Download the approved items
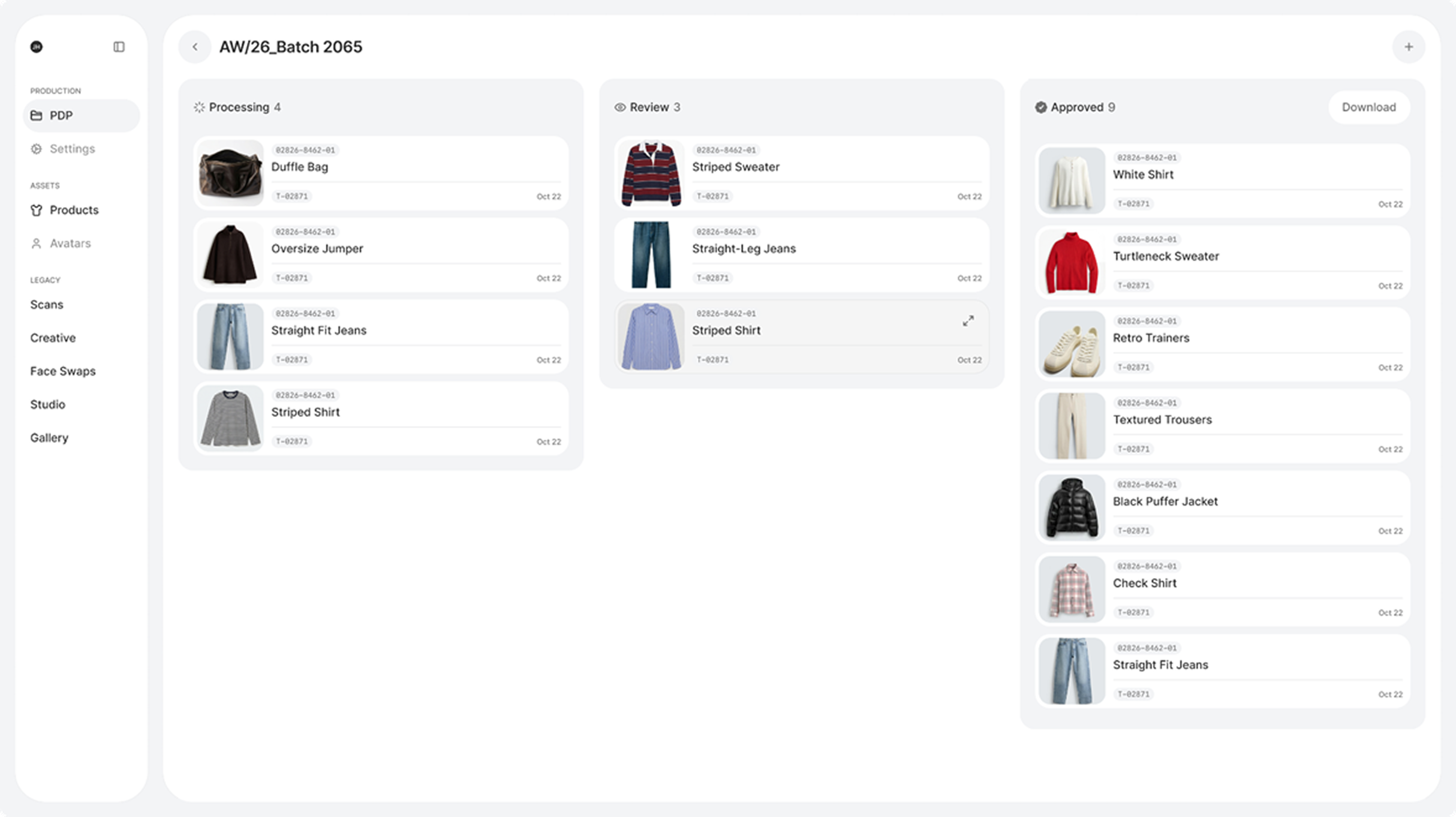Screen dimensions: 1456x817 (x=1368, y=107)
